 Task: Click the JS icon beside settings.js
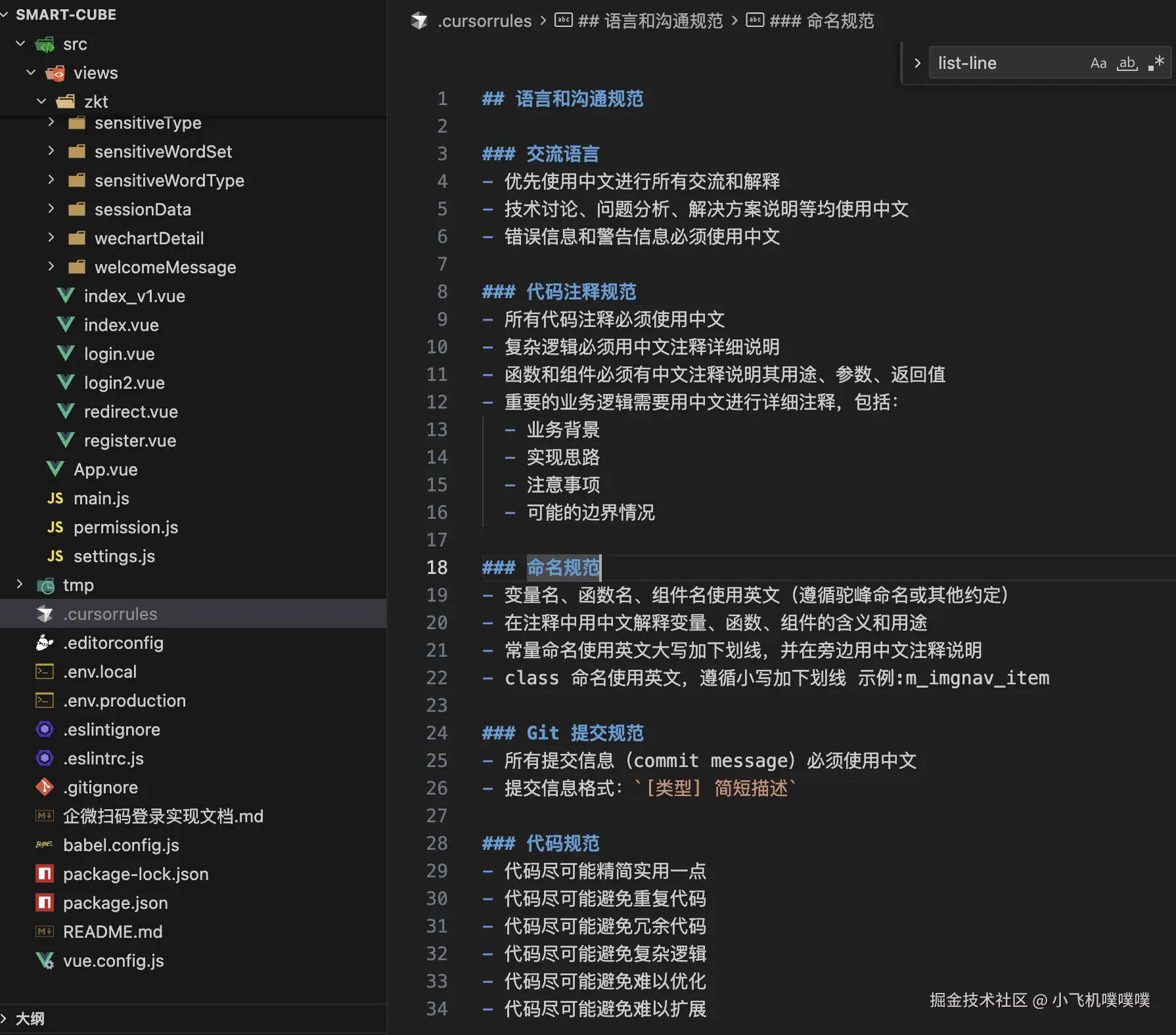pos(55,556)
